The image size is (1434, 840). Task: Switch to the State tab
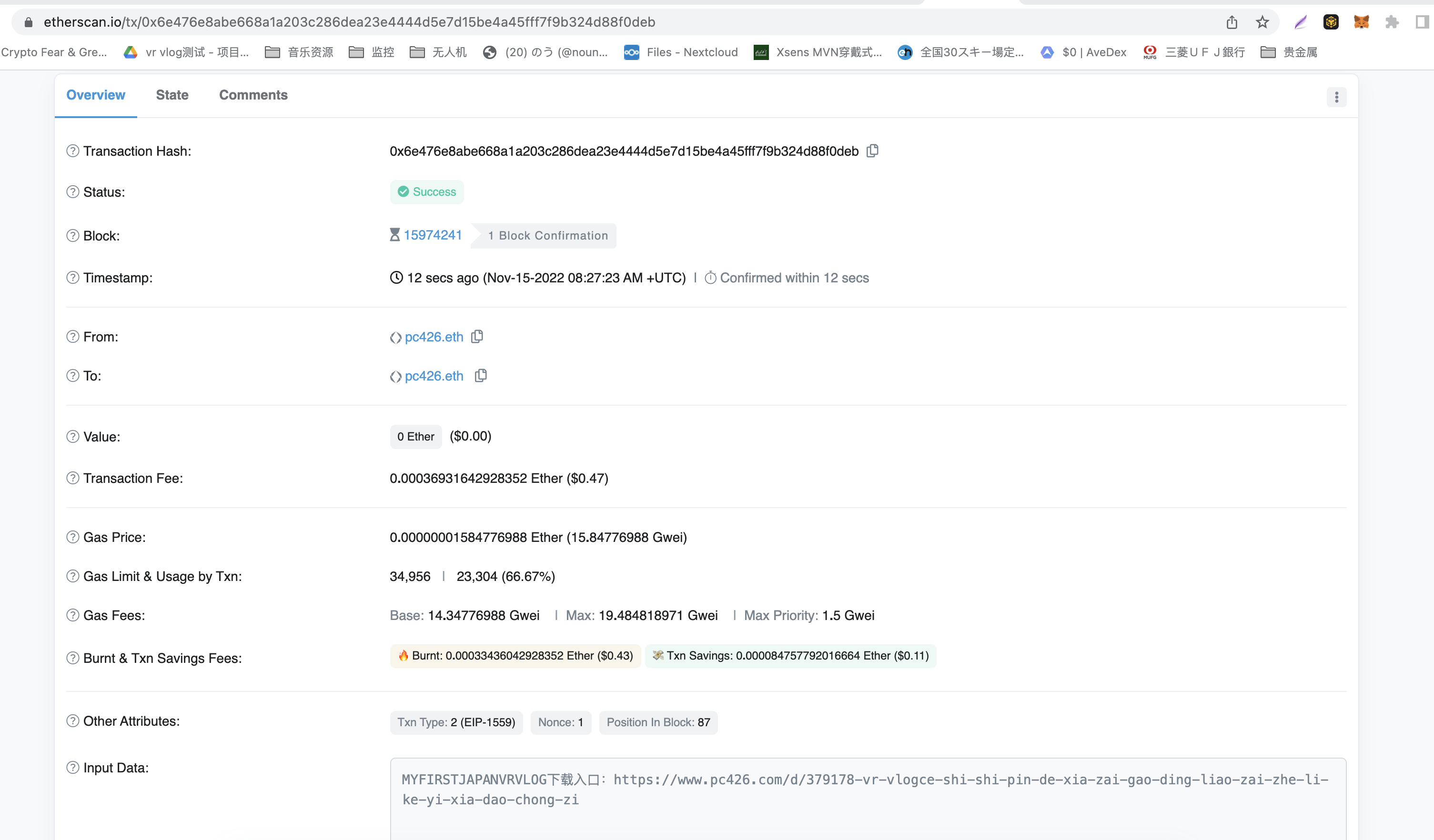[x=172, y=95]
